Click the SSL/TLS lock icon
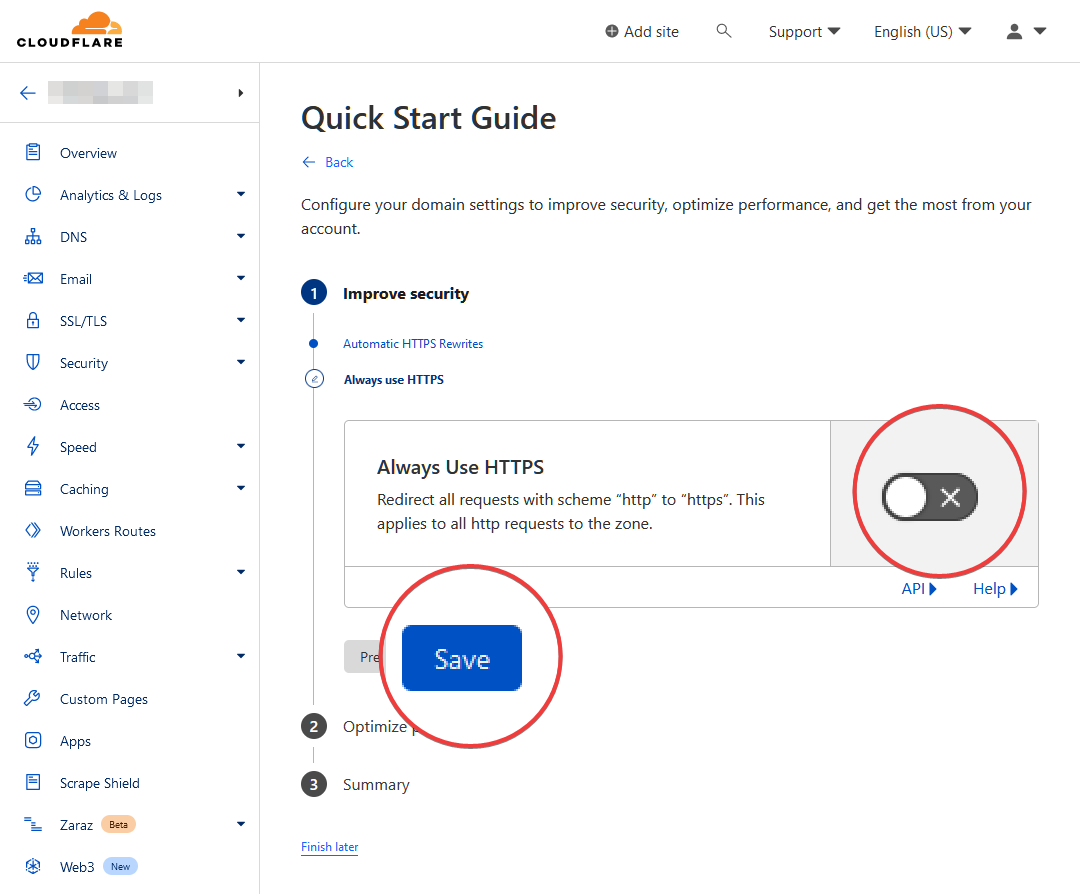This screenshot has height=894, width=1080. pos(32,320)
